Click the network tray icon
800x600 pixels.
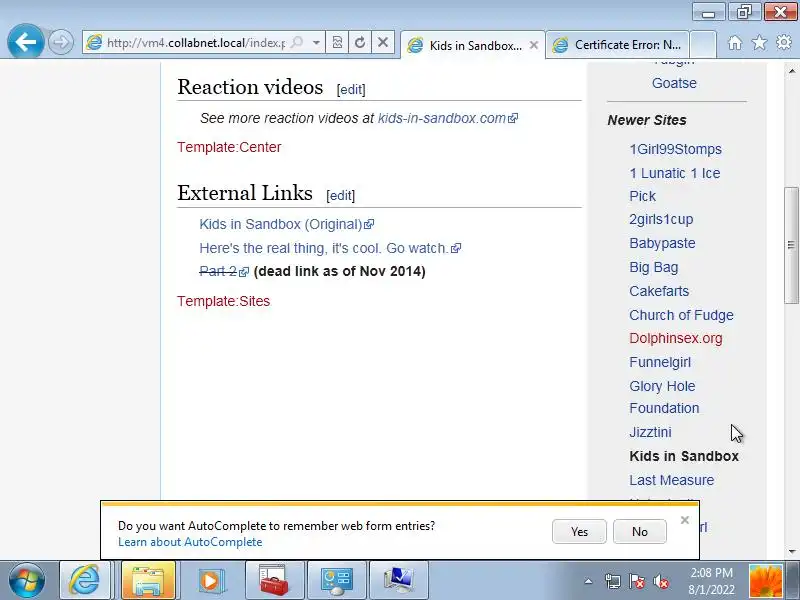612,581
